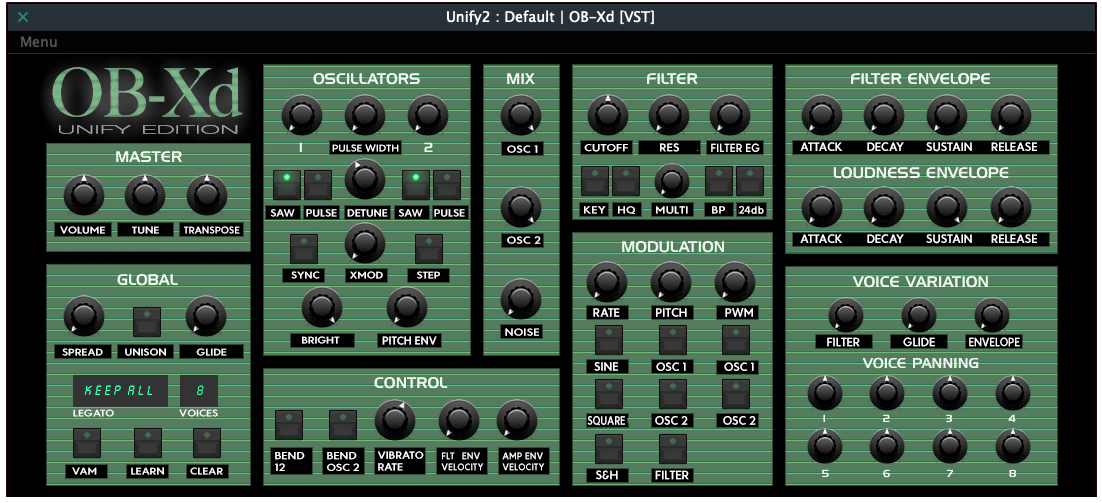Click the filter MULTI knob

click(x=672, y=181)
